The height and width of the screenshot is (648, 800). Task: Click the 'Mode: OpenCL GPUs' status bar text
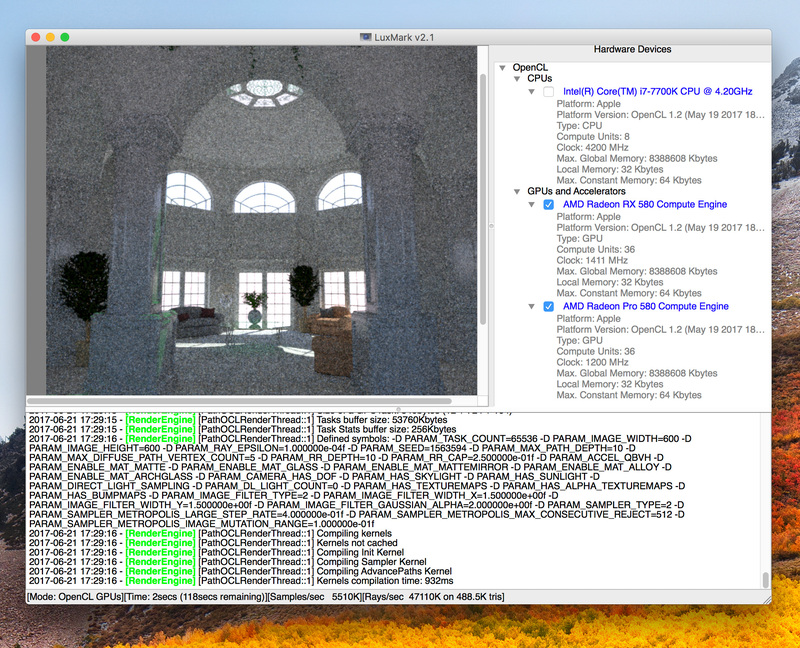click(76, 596)
